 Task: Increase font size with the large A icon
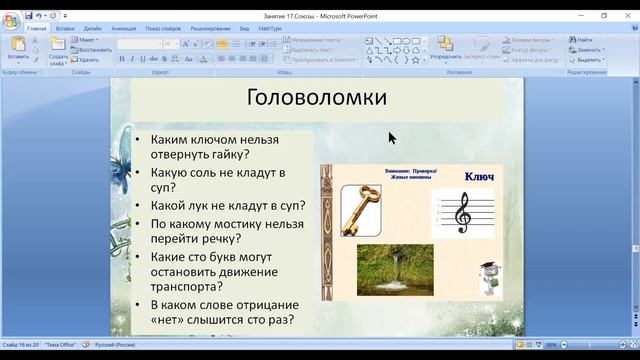click(186, 44)
